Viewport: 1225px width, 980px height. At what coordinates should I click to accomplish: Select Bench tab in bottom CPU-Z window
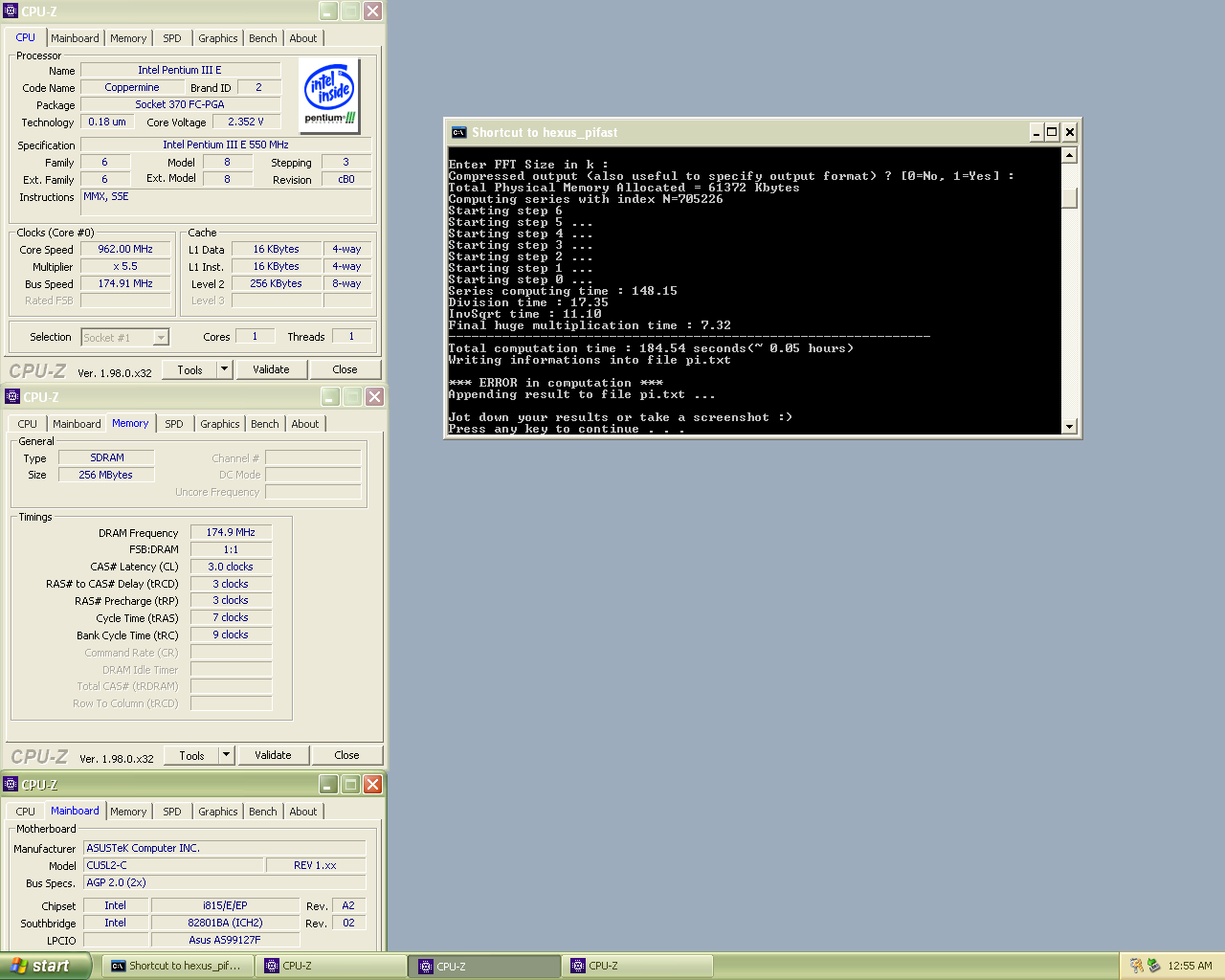(x=263, y=812)
